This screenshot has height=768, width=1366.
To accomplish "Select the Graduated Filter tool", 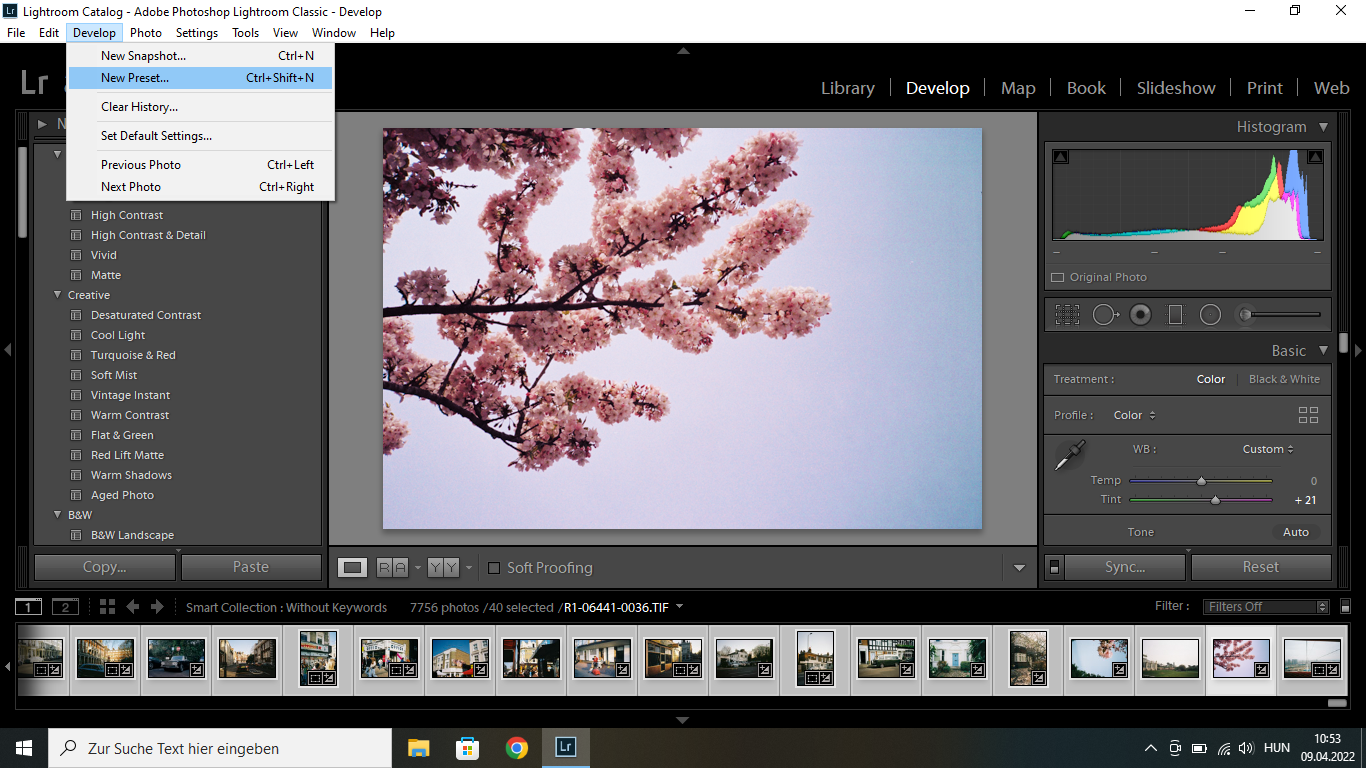I will coord(1175,315).
